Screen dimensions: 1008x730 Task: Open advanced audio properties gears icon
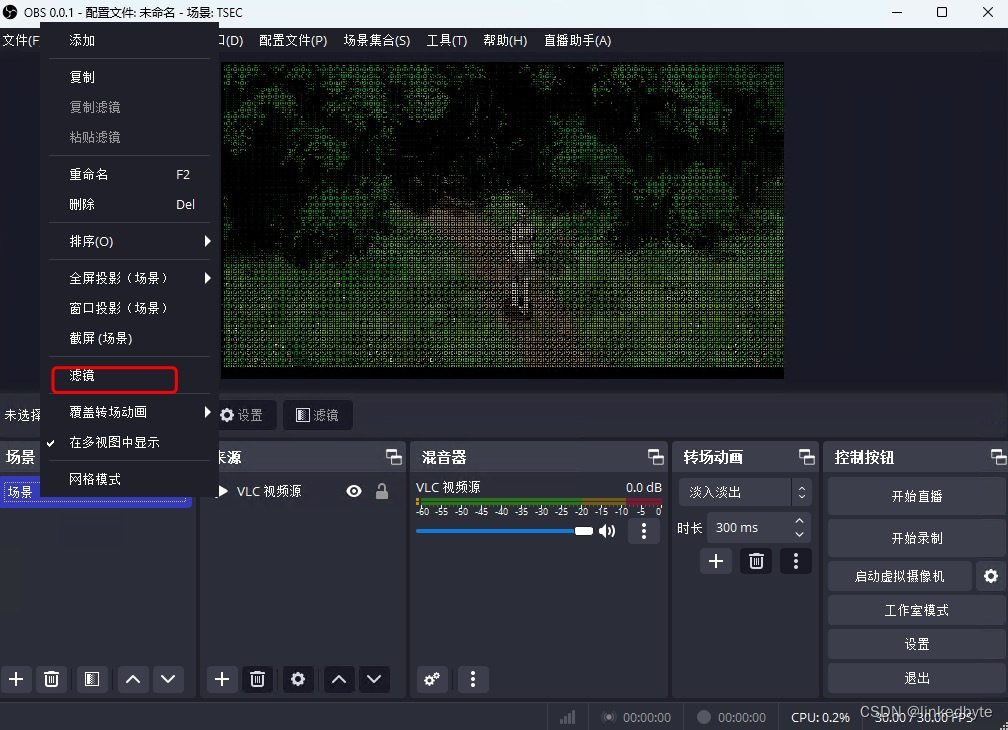click(432, 679)
